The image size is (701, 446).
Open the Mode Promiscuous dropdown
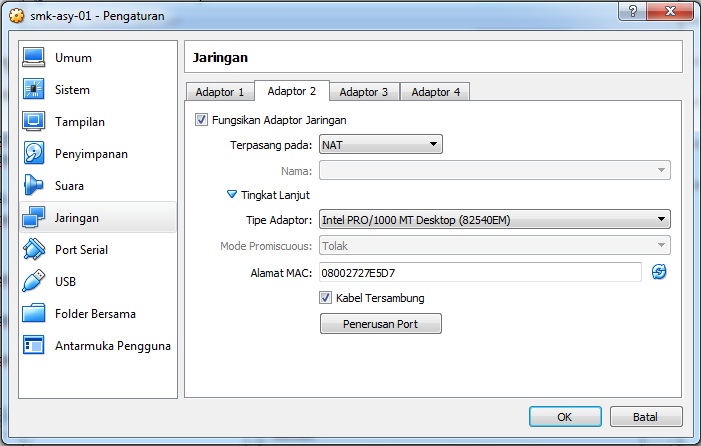(x=494, y=245)
